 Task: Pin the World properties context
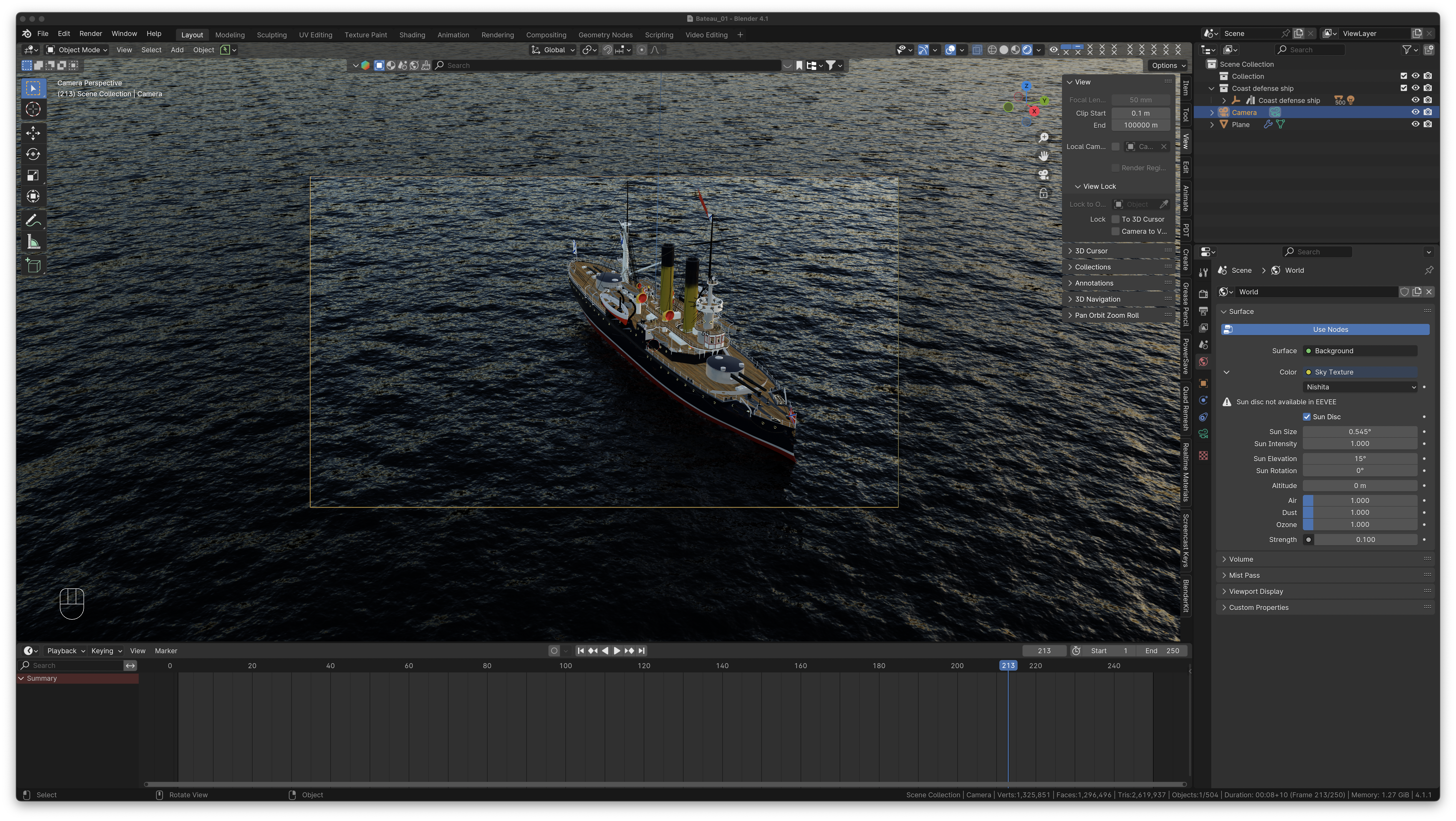[x=1428, y=271]
